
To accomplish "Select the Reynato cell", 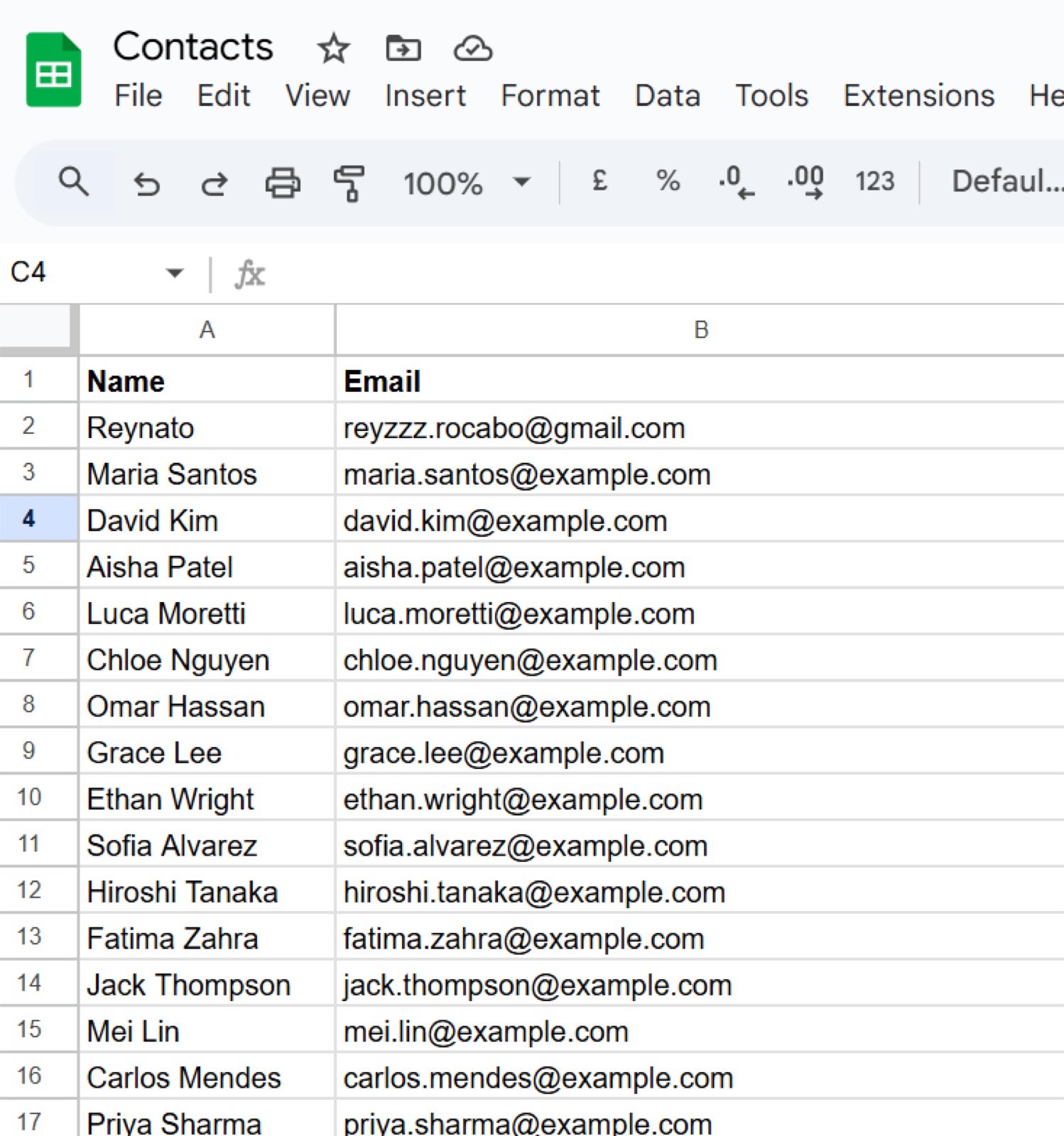I will [207, 427].
